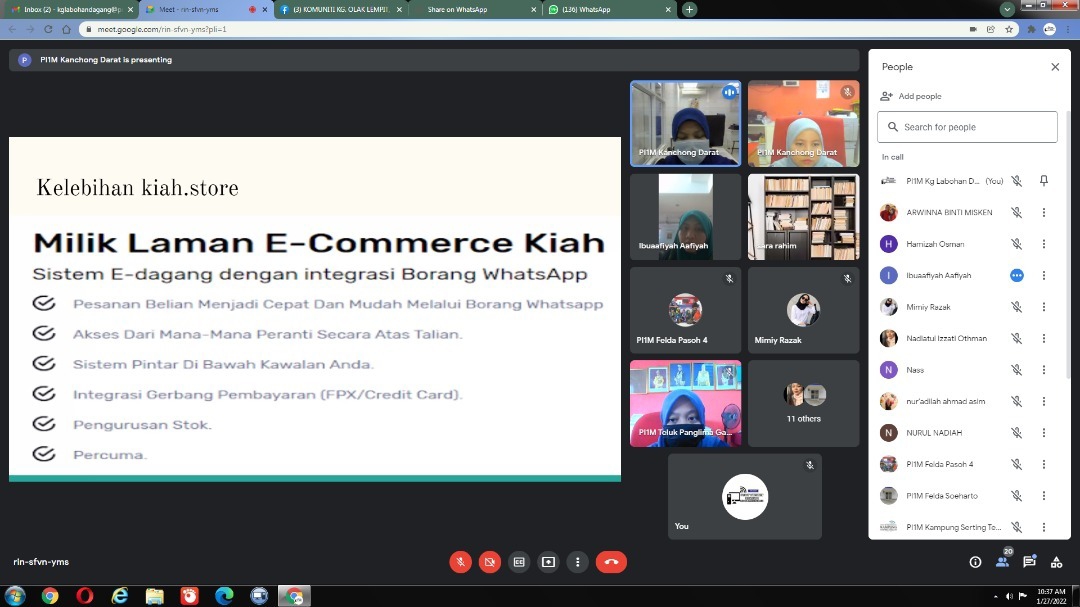Viewport: 1080px width, 607px height.
Task: Open more options for Ibuaafiyah Aafiyah
Action: pos(1044,276)
